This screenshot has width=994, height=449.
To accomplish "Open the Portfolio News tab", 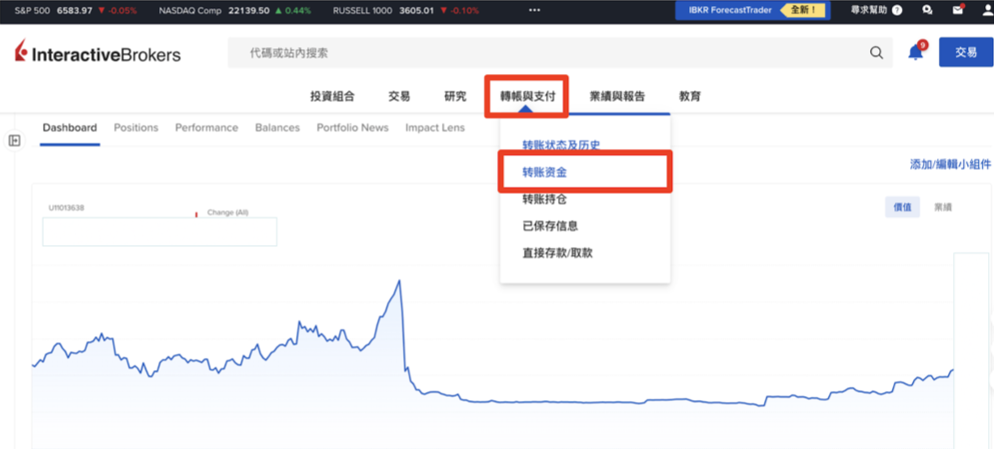I will pos(352,128).
